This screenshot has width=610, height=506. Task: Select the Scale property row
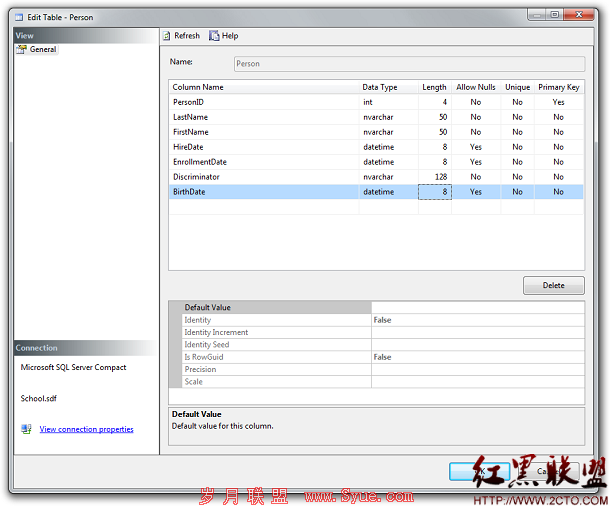[383, 382]
